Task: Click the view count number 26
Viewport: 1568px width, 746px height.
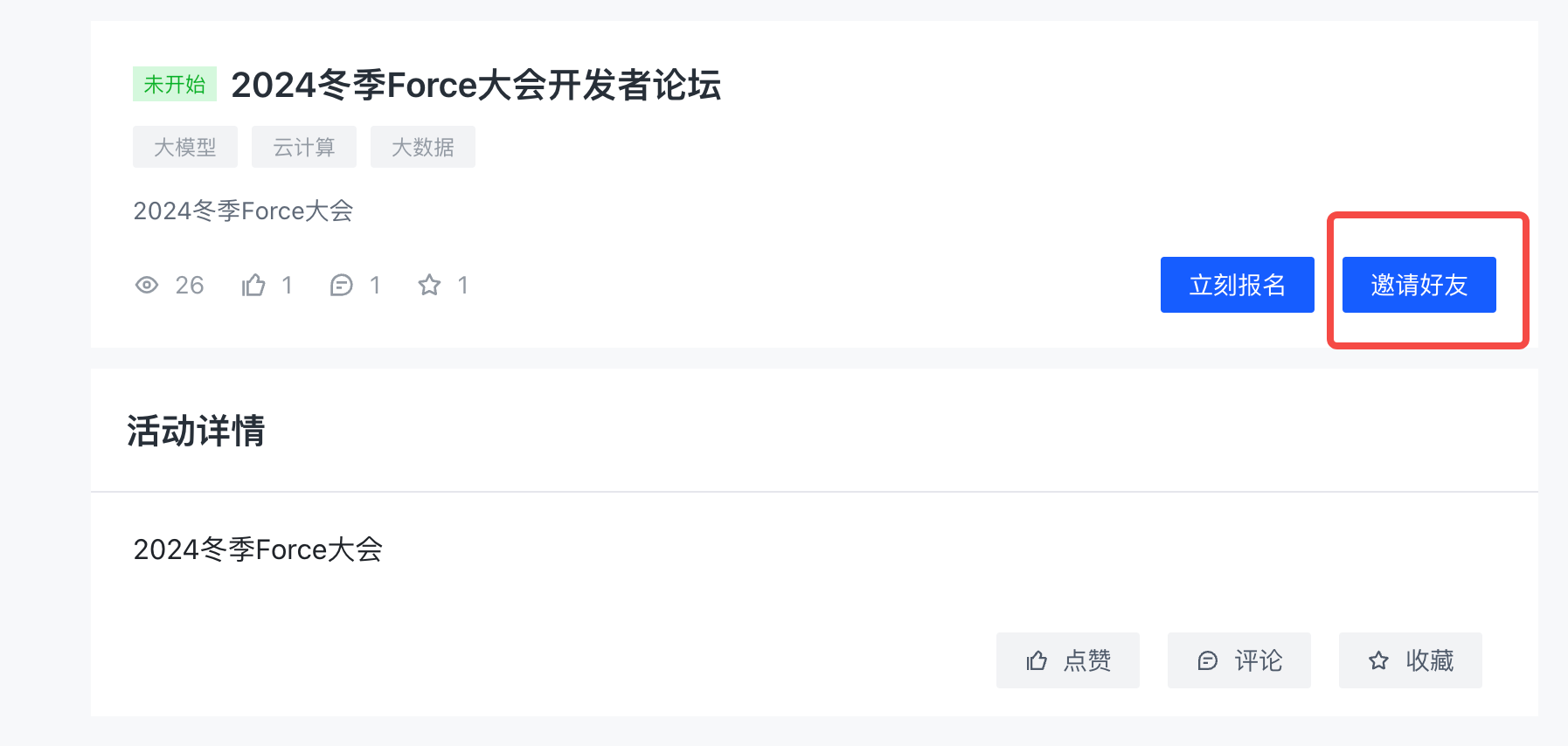Action: pyautogui.click(x=190, y=285)
